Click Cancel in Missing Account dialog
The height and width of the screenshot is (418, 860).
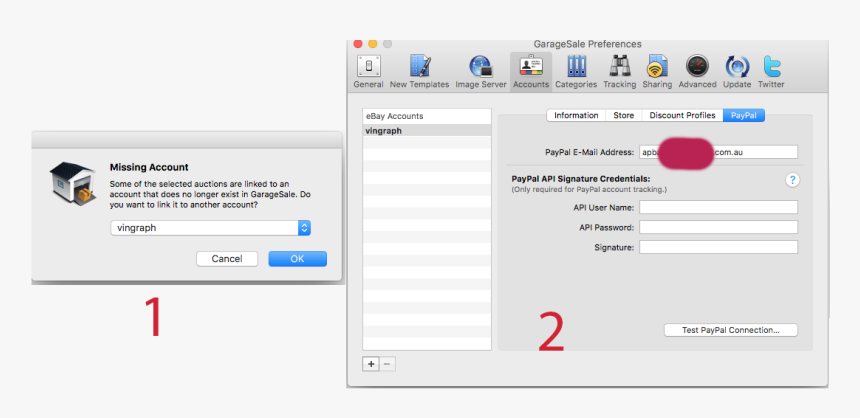[227, 259]
